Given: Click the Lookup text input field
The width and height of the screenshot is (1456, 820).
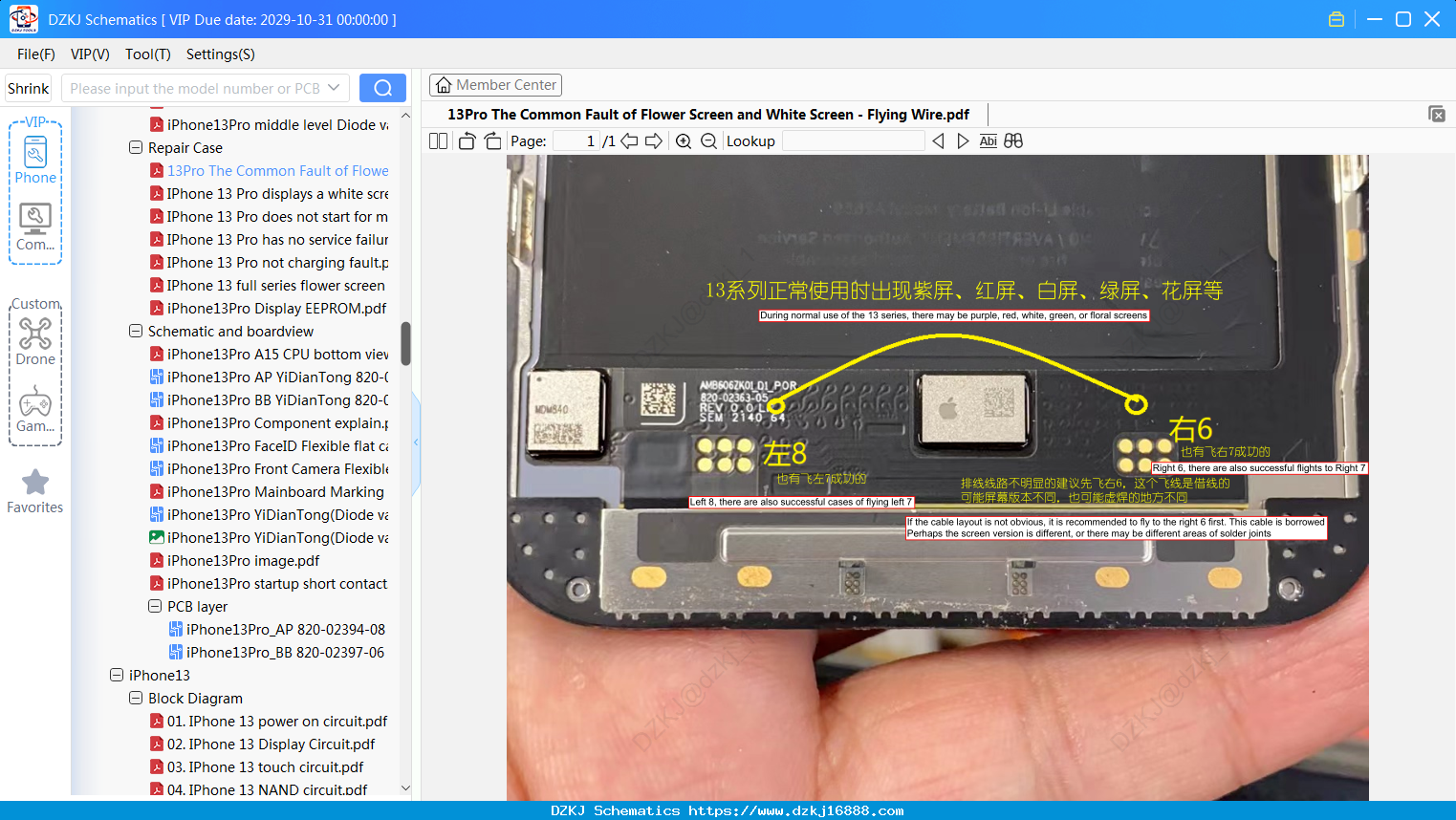Looking at the screenshot, I should pos(854,141).
